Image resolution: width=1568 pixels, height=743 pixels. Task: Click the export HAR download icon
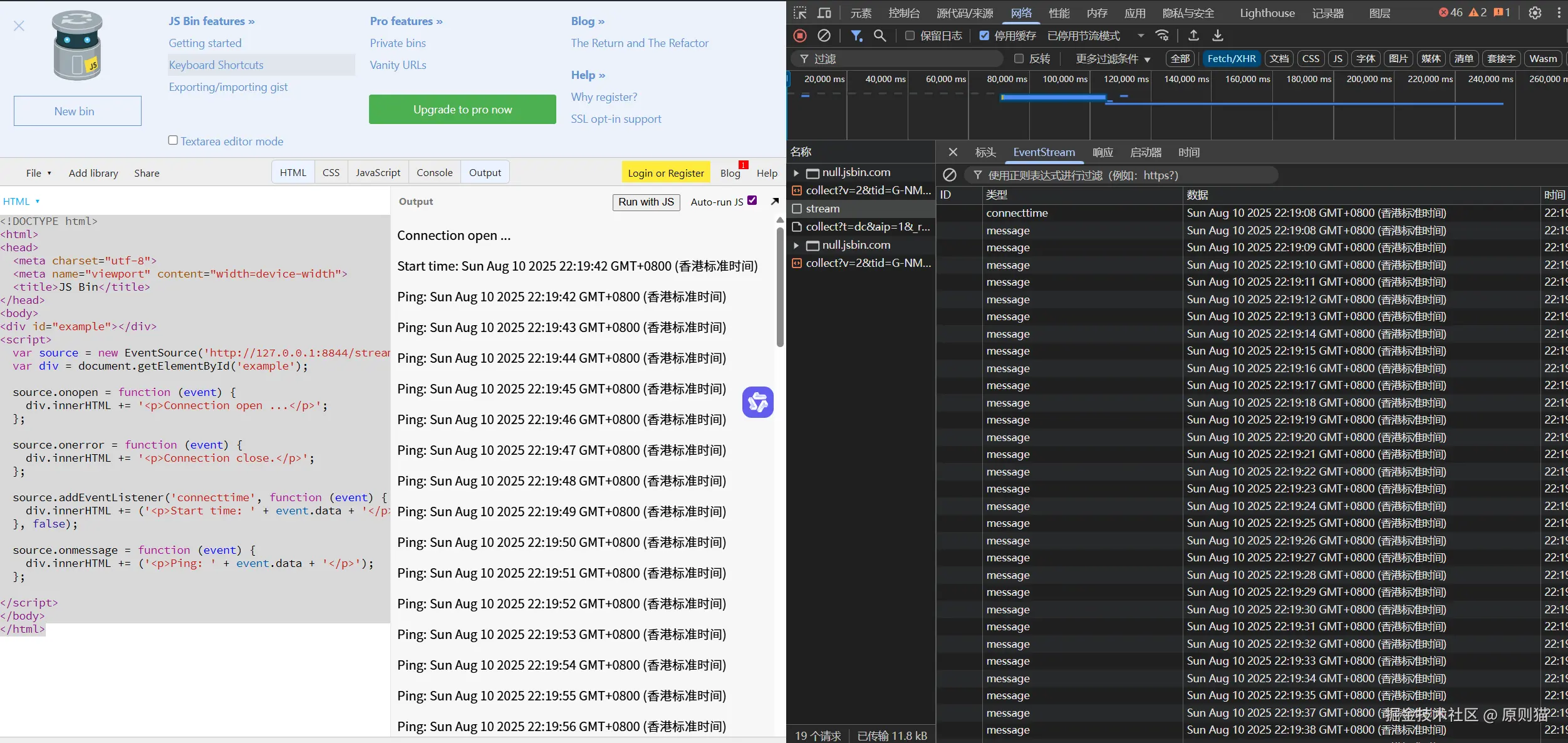tap(1218, 36)
